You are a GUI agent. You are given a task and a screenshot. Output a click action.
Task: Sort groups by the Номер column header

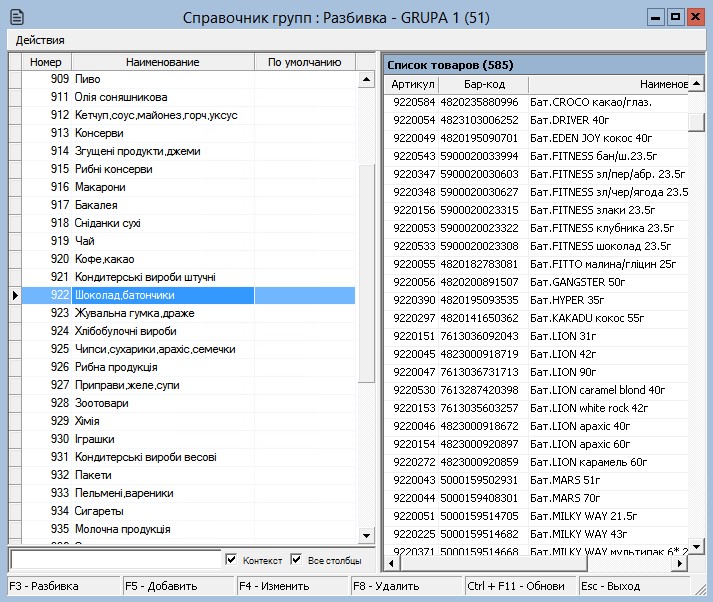click(46, 62)
